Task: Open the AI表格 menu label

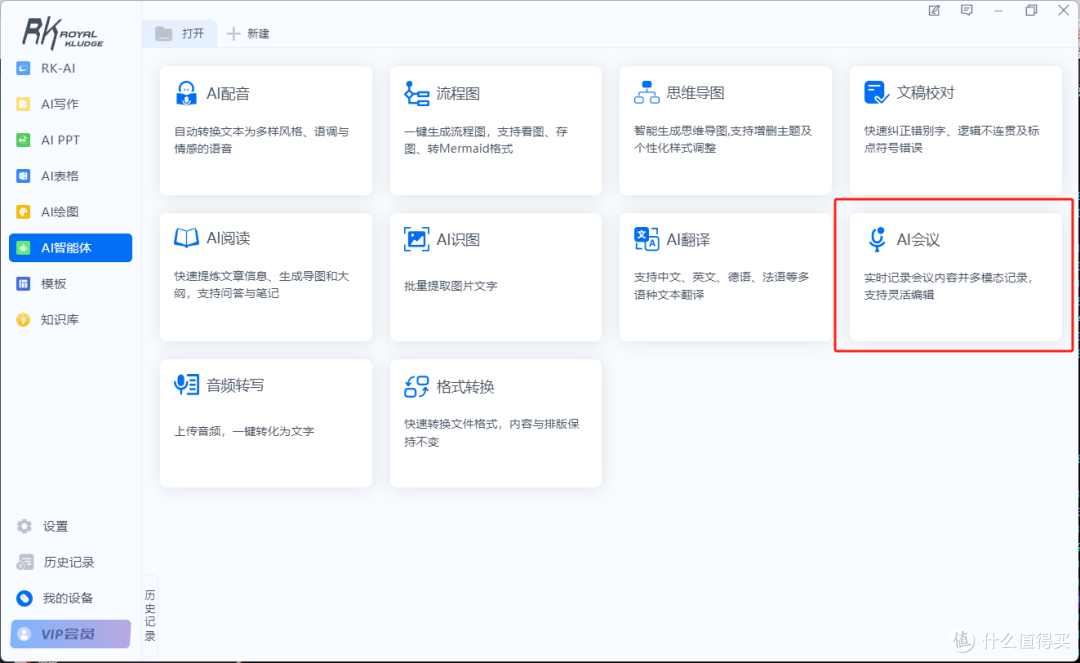Action: pos(60,176)
